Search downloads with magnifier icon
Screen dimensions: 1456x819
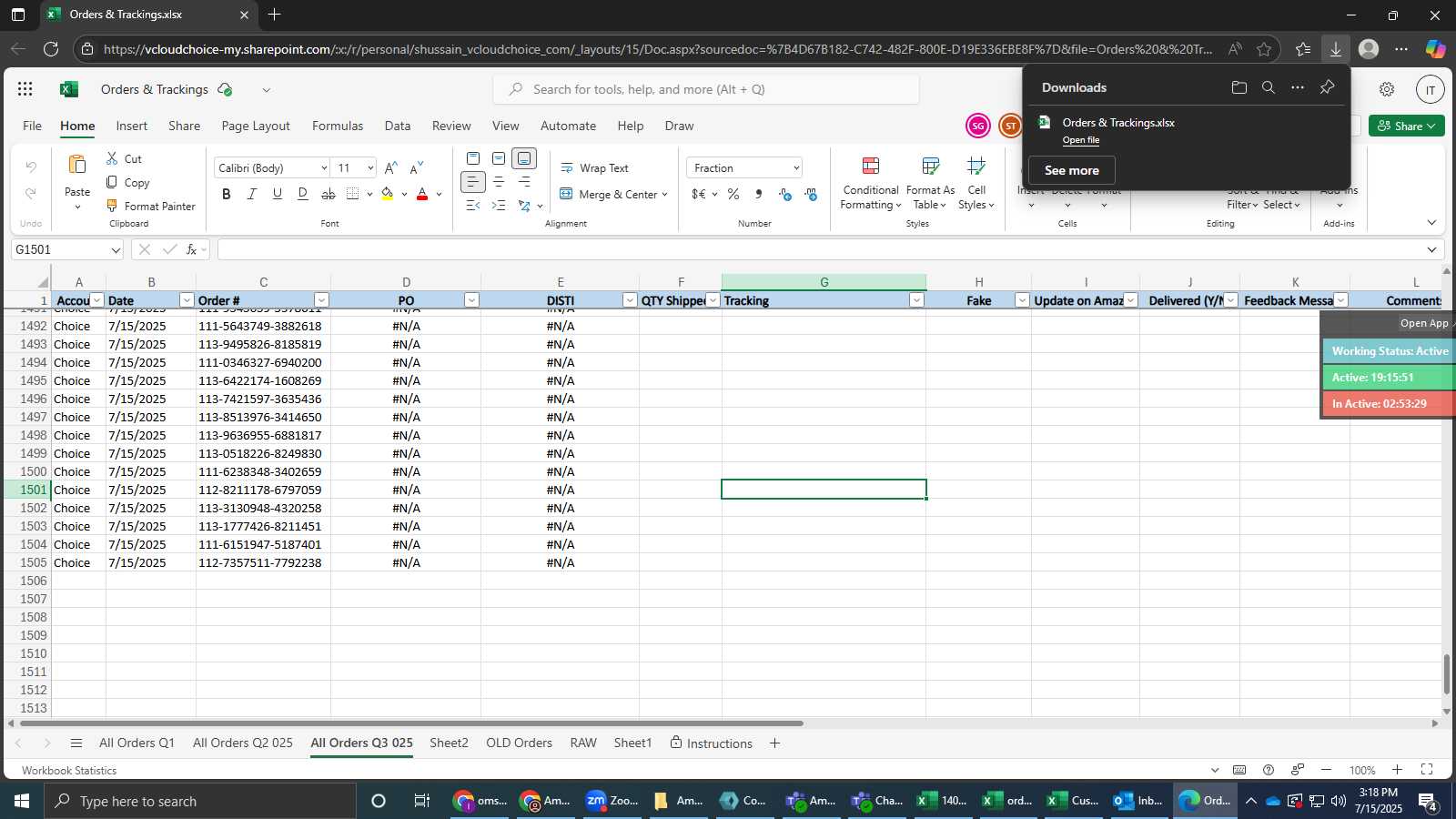click(1269, 87)
